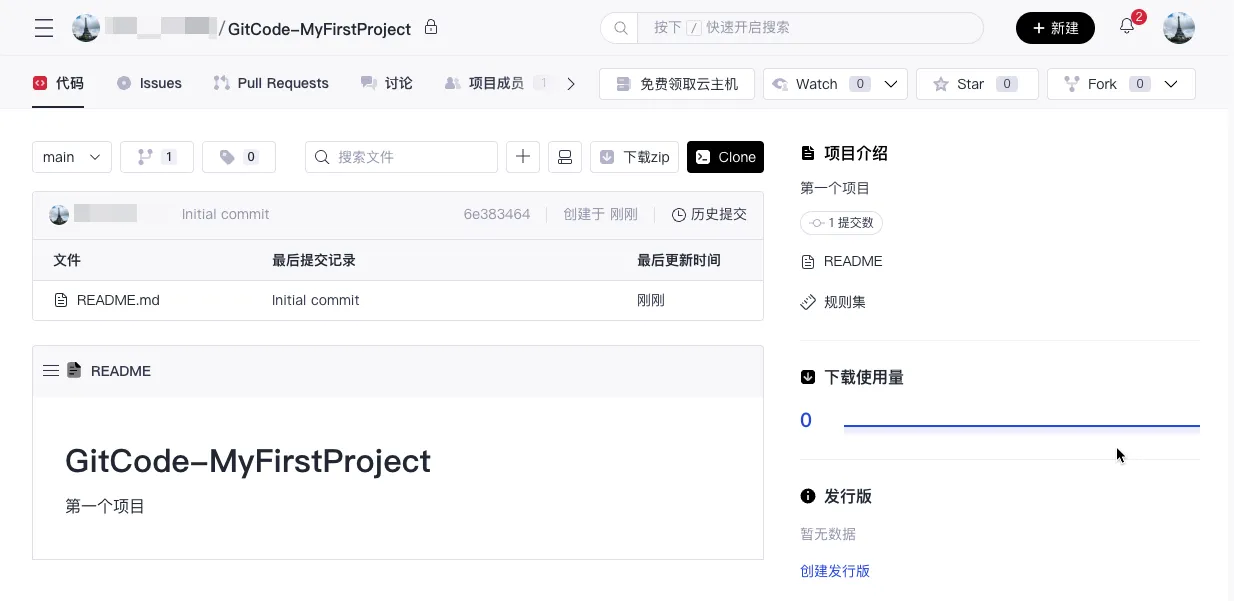
Task: Toggle README outline list icon
Action: [51, 371]
